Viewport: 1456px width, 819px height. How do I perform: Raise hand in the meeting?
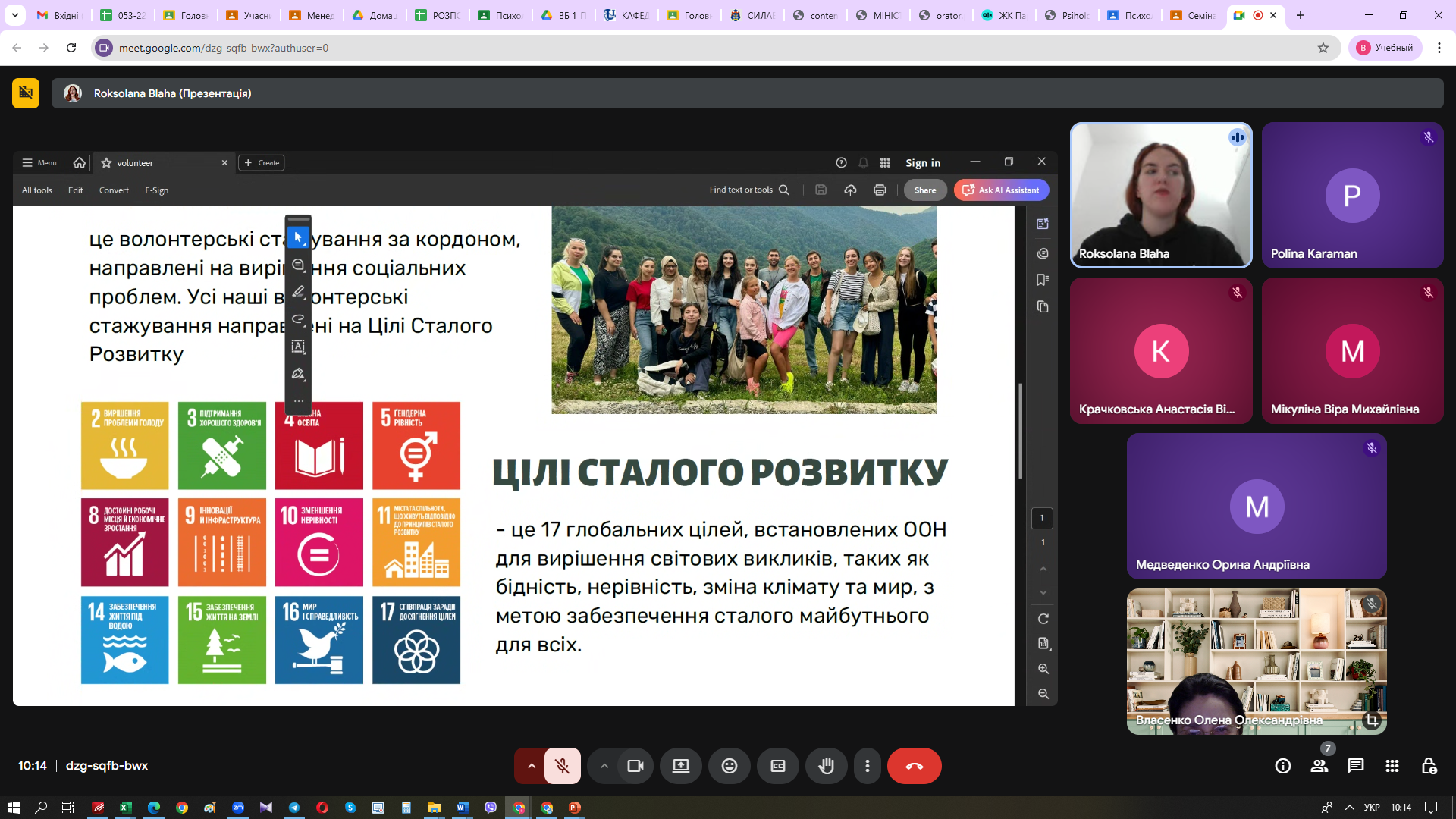(827, 766)
